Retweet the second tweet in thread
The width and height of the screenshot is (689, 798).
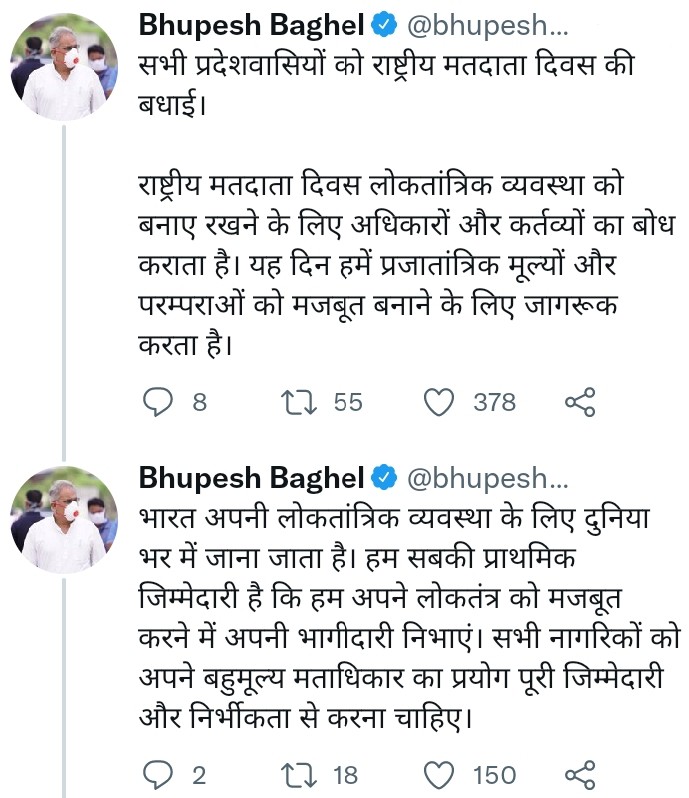(298, 774)
